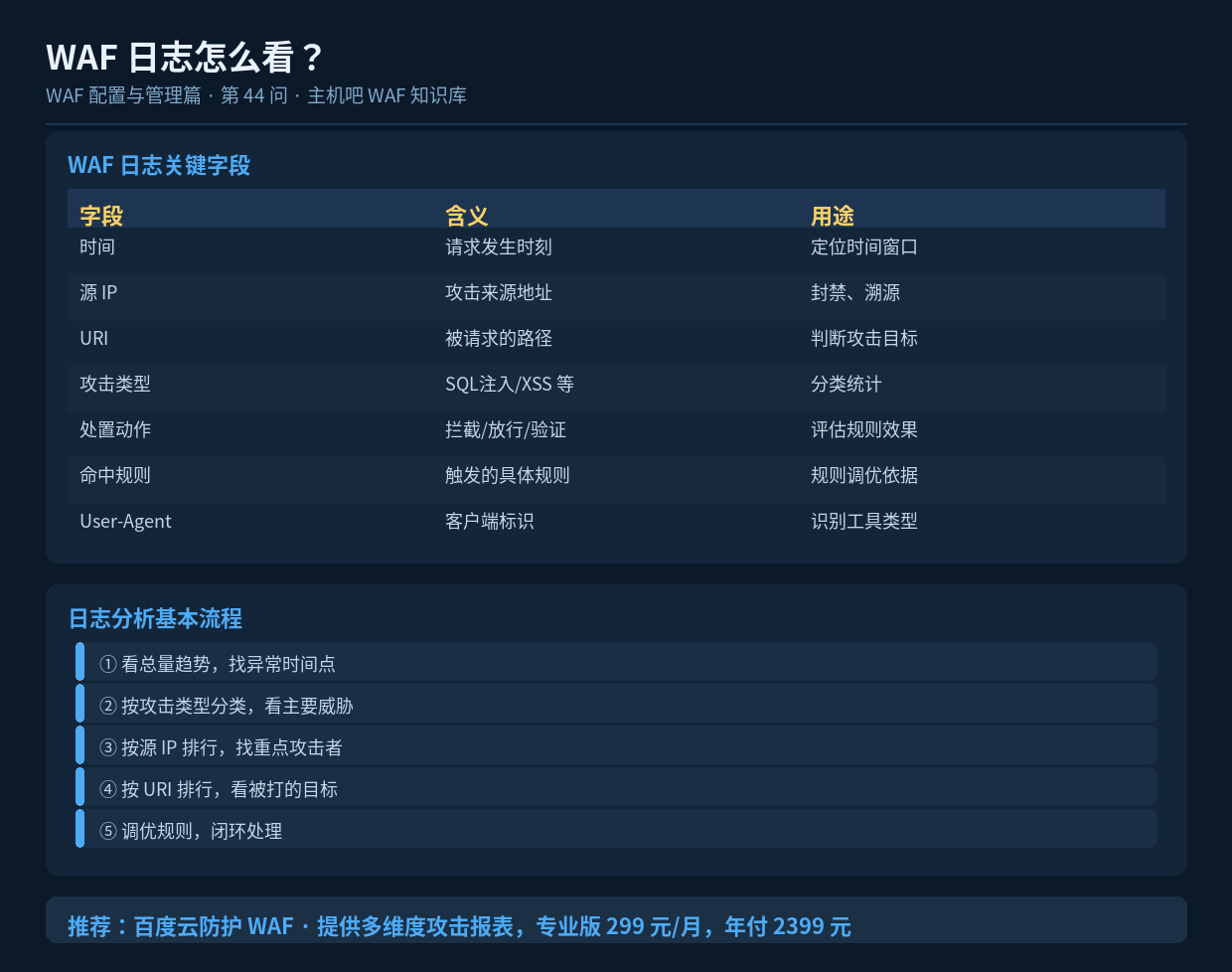
Task: Click step "② 按攻击类型分类，看主要威胁"
Action: point(616,705)
